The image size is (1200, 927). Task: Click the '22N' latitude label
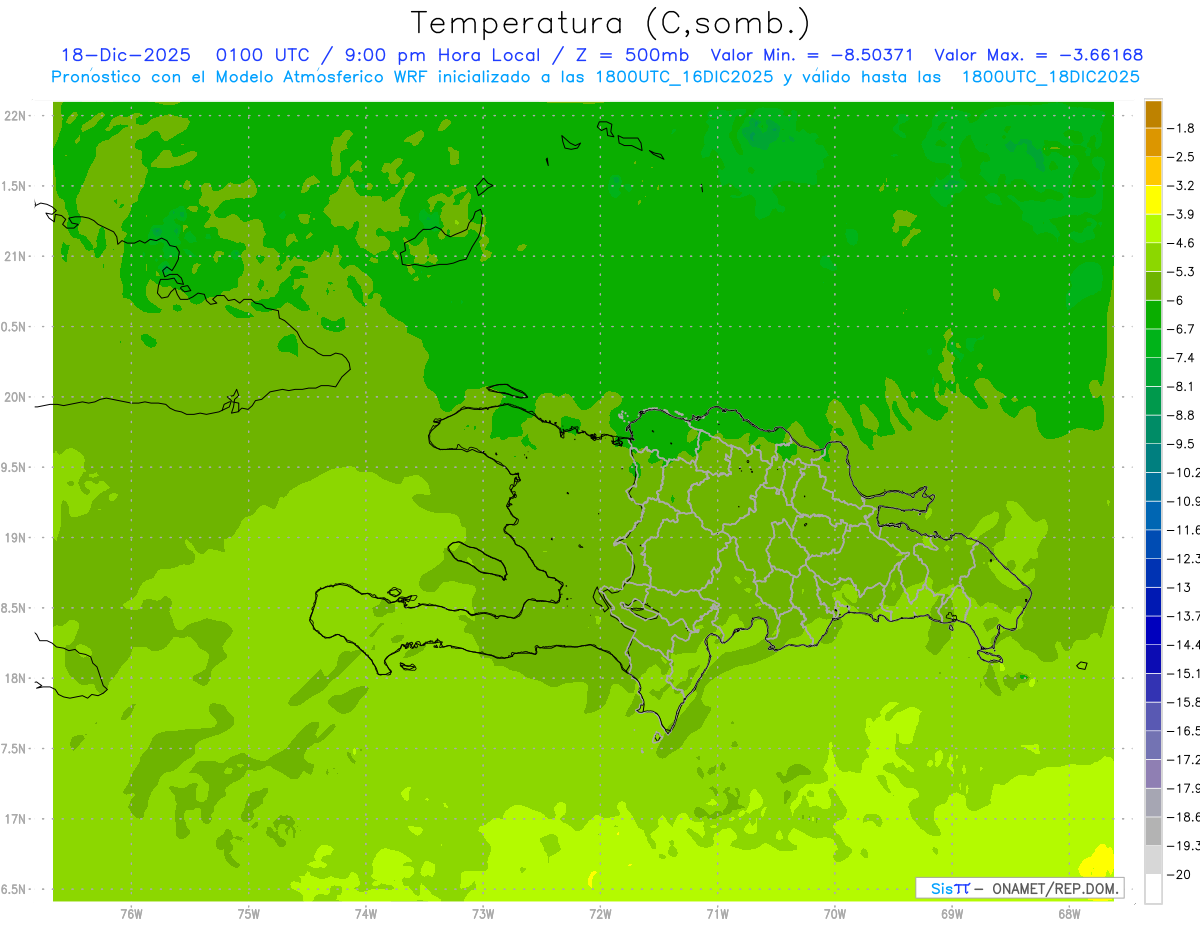[x=15, y=116]
